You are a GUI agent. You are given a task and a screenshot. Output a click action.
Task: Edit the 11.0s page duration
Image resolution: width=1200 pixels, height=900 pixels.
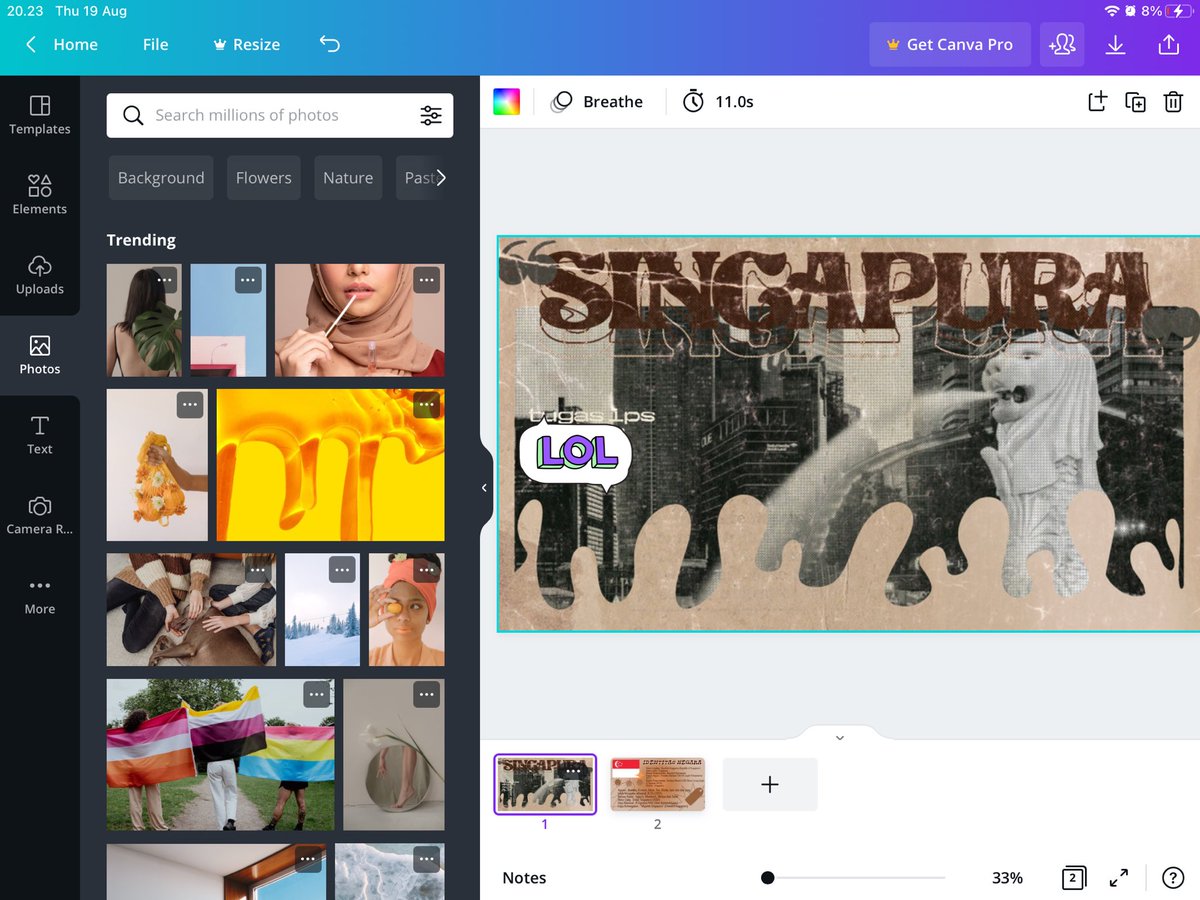pos(718,101)
